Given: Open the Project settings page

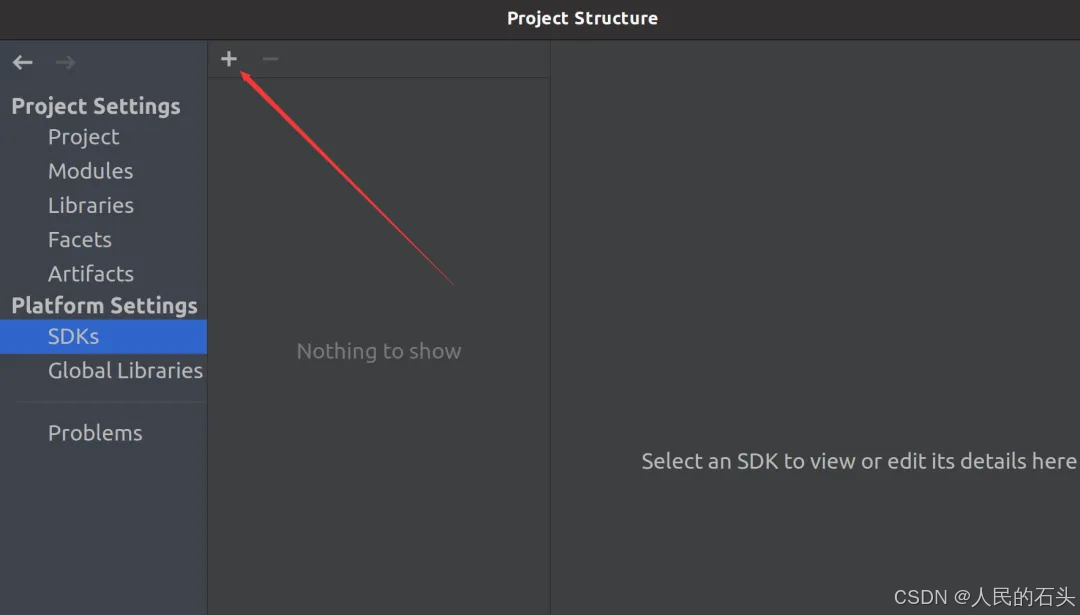Looking at the screenshot, I should 83,137.
